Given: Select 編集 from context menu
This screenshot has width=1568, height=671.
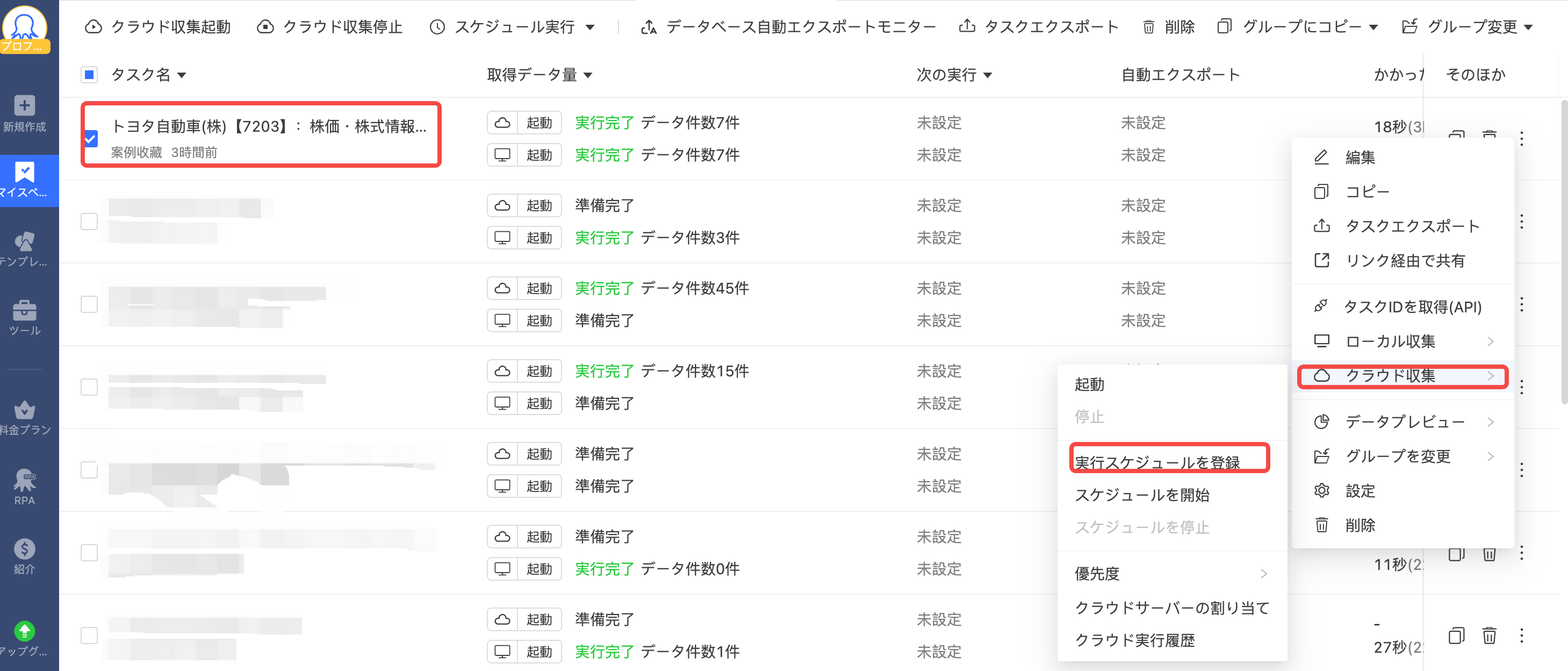Looking at the screenshot, I should tap(1402, 158).
